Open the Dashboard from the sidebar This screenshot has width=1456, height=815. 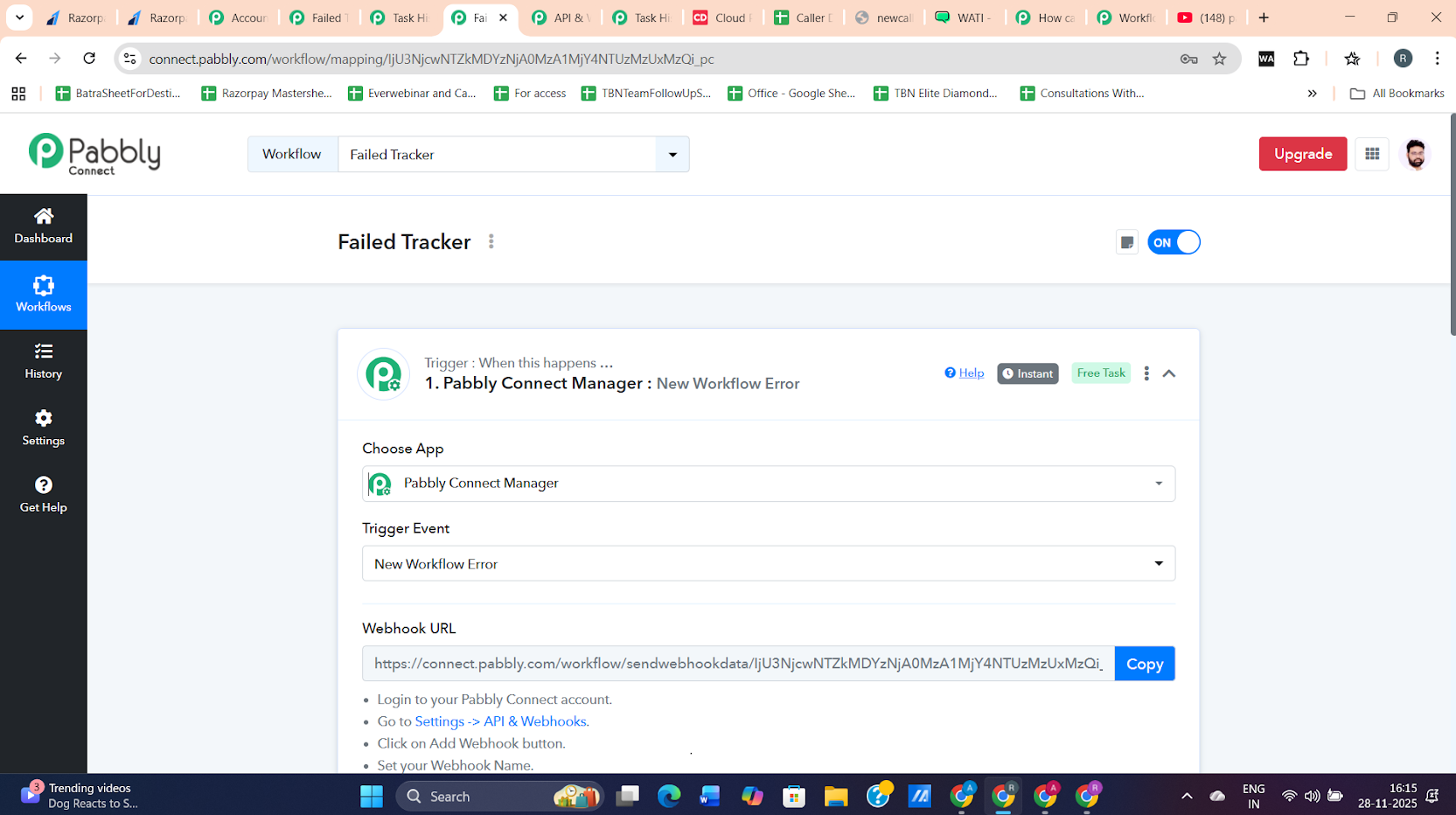click(43, 226)
